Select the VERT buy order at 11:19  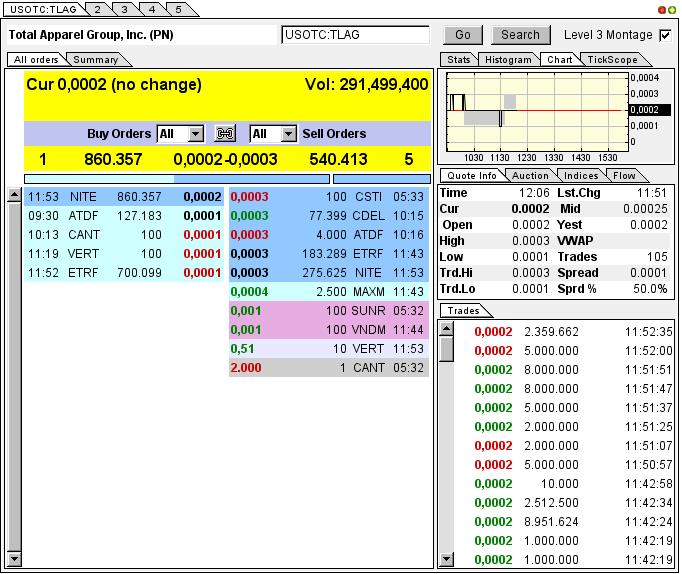tap(124, 254)
